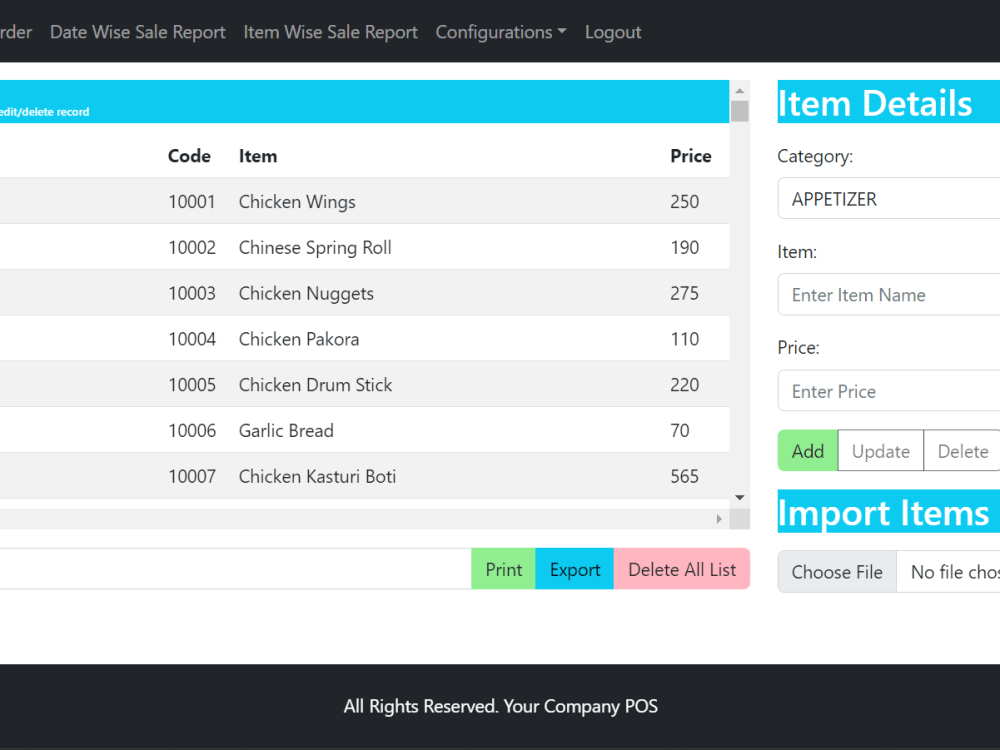
Task: Click the Item column header
Action: coord(258,156)
